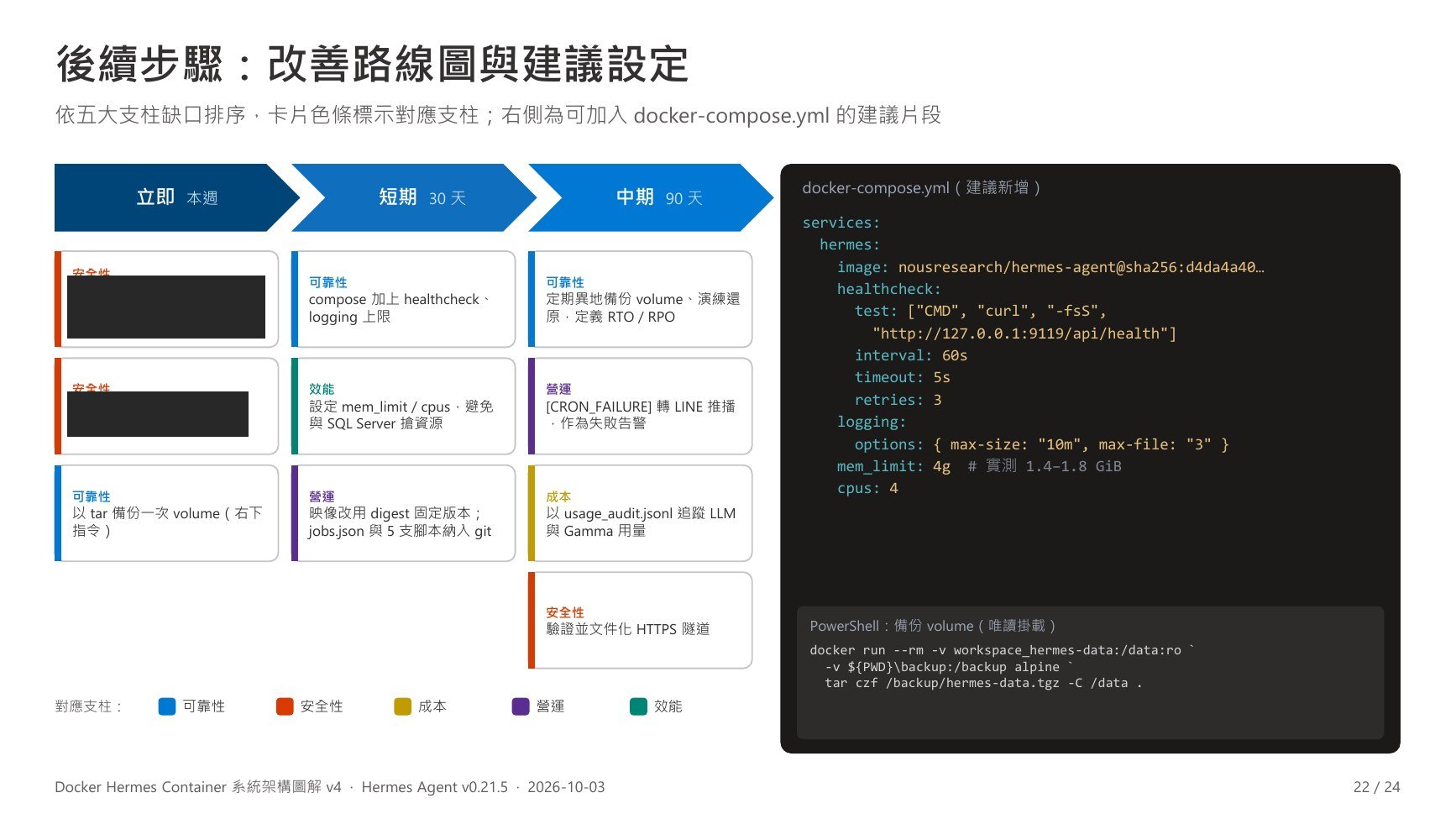
Task: Click the compose 加上 healthcheck card
Action: [403, 299]
